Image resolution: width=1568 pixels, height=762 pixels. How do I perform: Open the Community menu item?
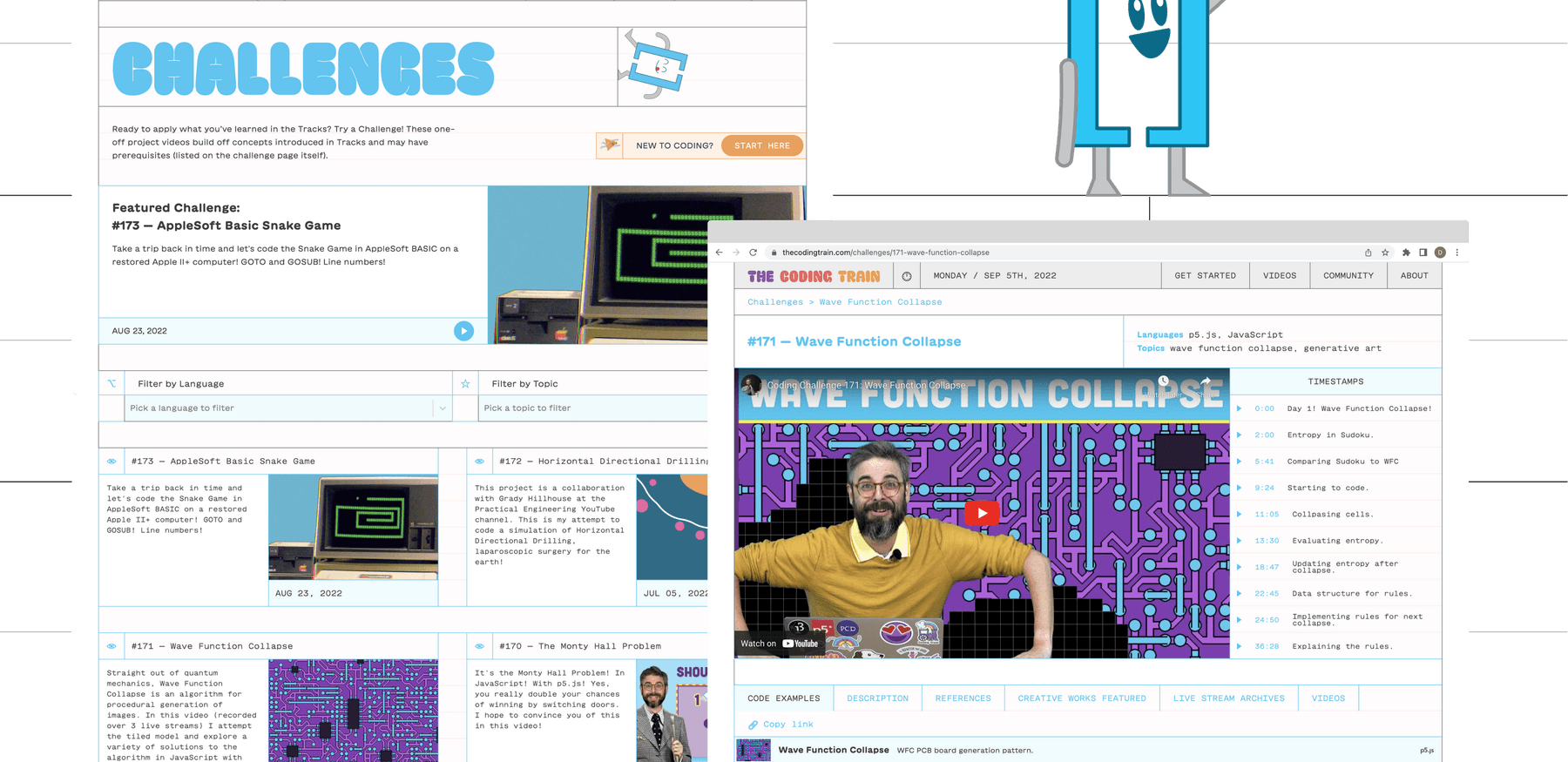1348,276
